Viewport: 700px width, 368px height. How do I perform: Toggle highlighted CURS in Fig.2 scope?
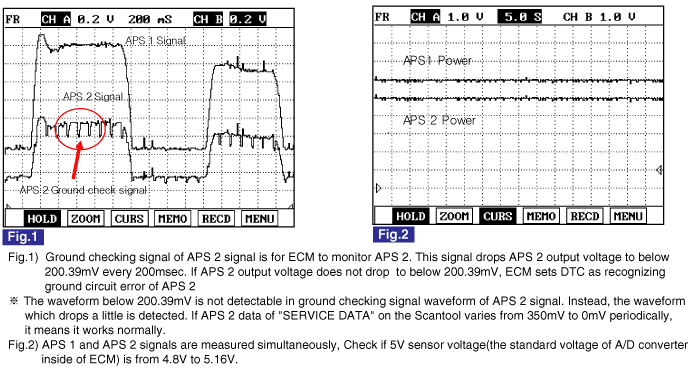coord(498,216)
